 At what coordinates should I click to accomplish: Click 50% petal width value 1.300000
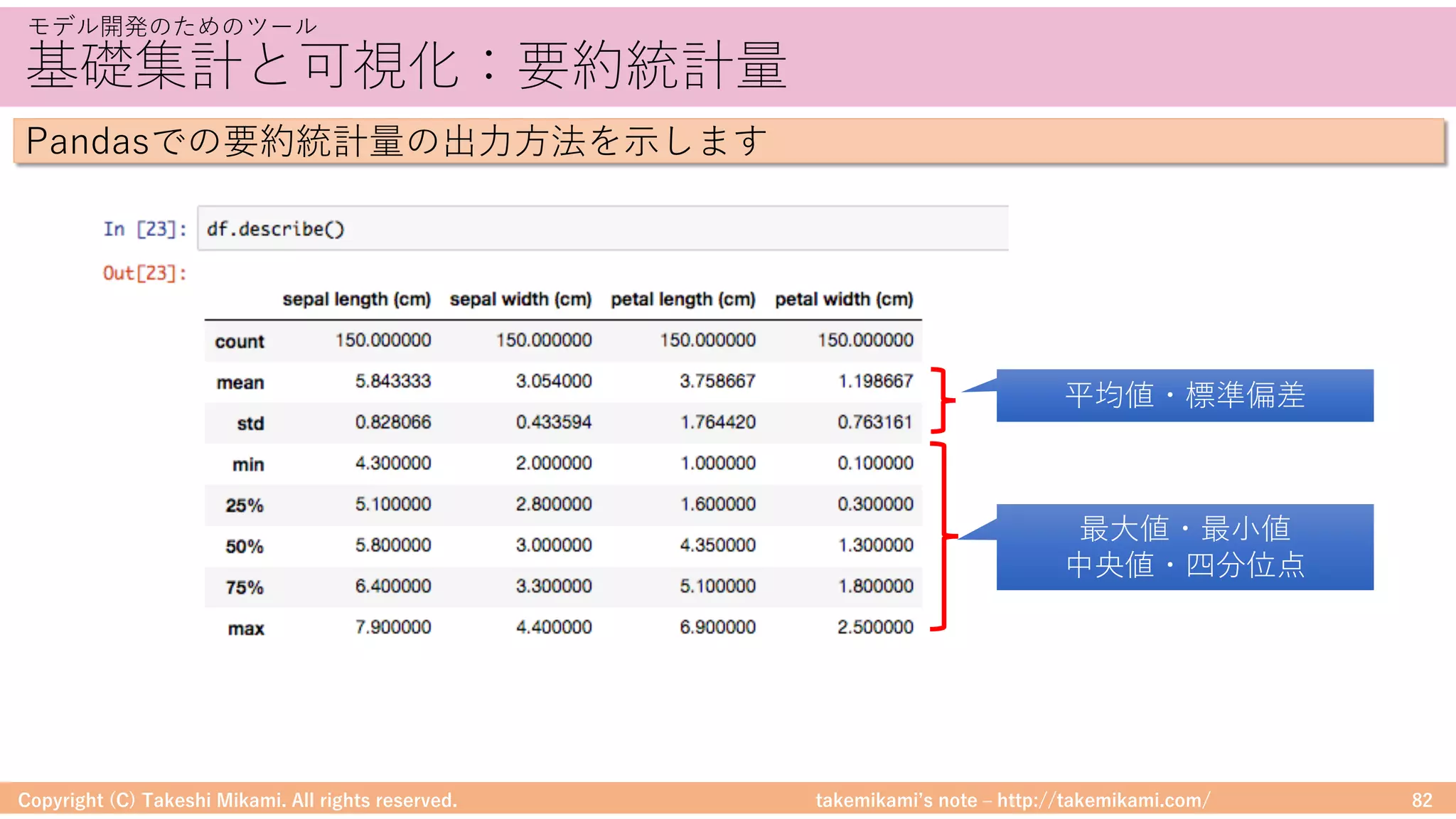click(x=875, y=545)
